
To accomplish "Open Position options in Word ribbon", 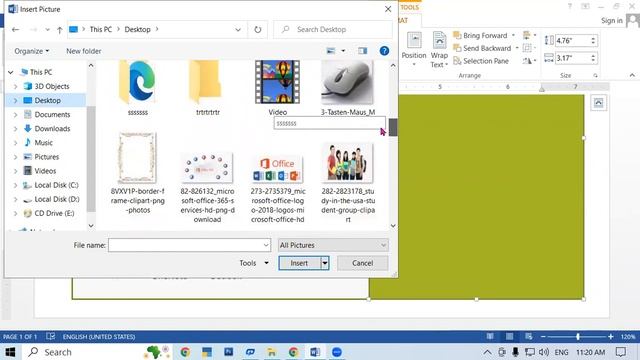I will (414, 49).
